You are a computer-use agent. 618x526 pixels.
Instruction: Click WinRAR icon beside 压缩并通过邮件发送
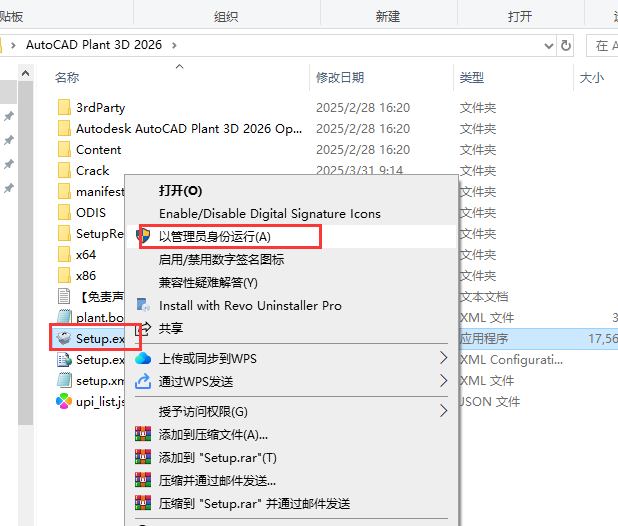coord(143,480)
